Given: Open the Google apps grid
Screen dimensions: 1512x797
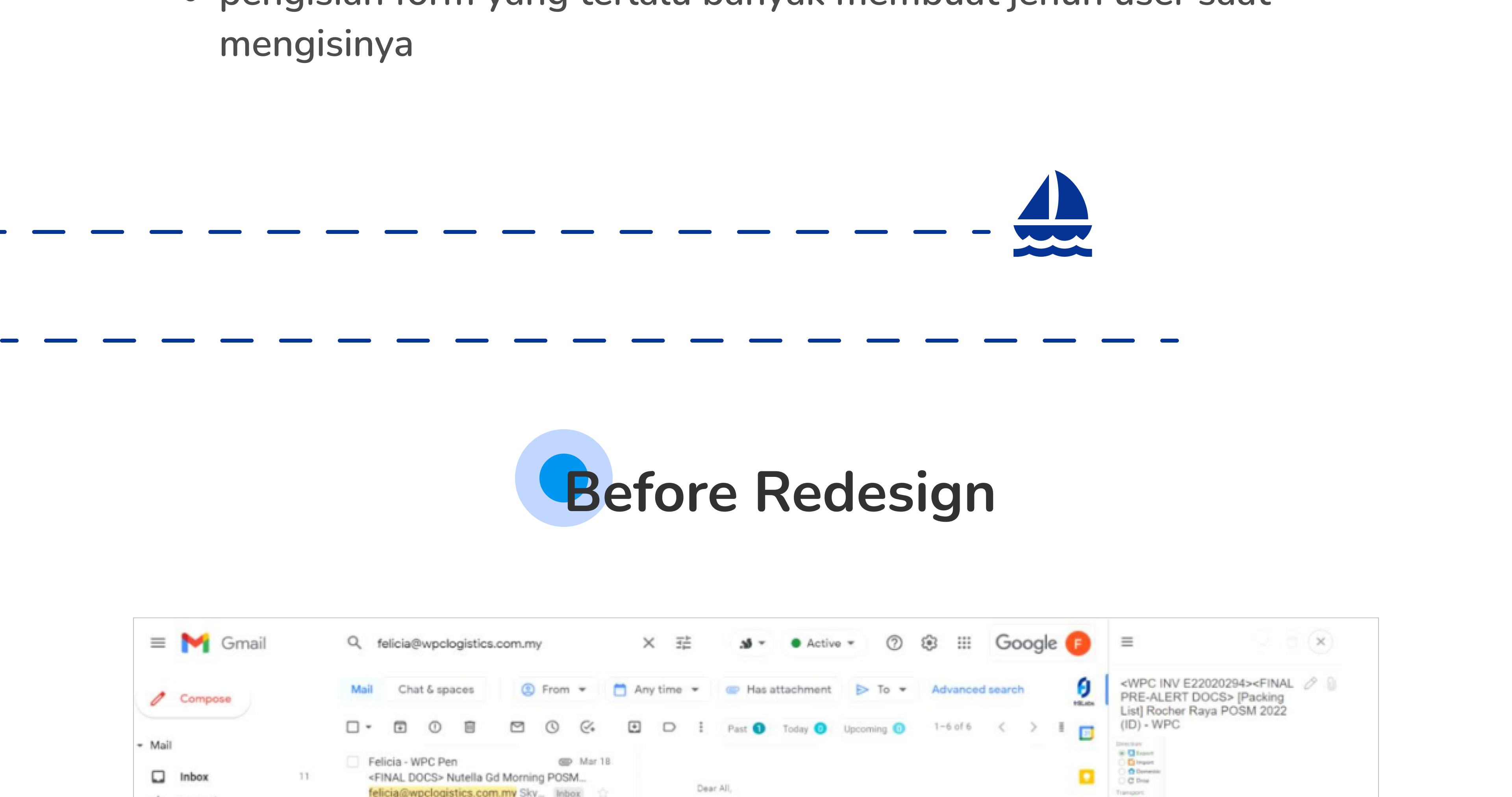Looking at the screenshot, I should click(964, 643).
